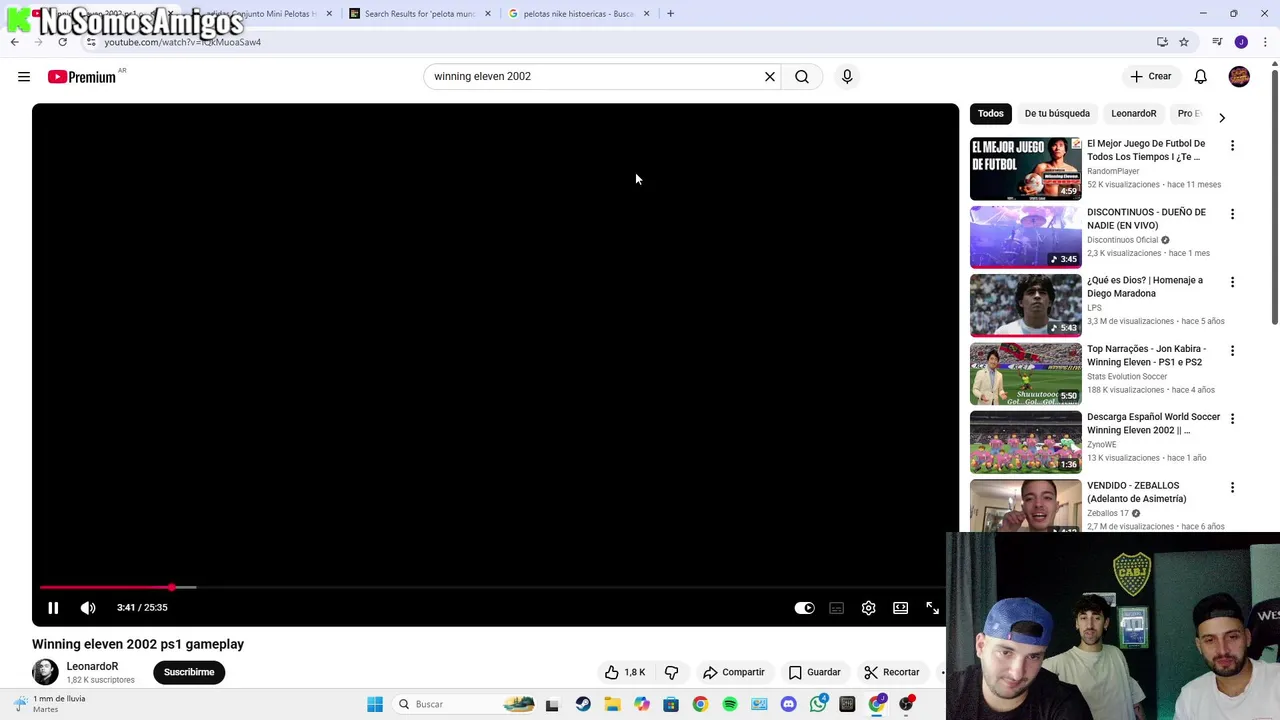1280x720 pixels.
Task: Open Spotify from the taskbar
Action: (730, 704)
